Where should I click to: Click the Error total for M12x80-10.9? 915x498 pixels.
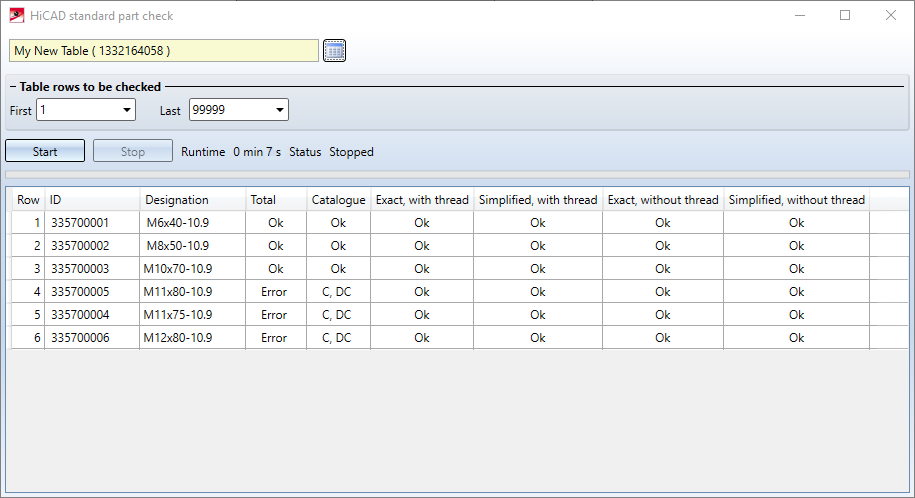point(274,337)
